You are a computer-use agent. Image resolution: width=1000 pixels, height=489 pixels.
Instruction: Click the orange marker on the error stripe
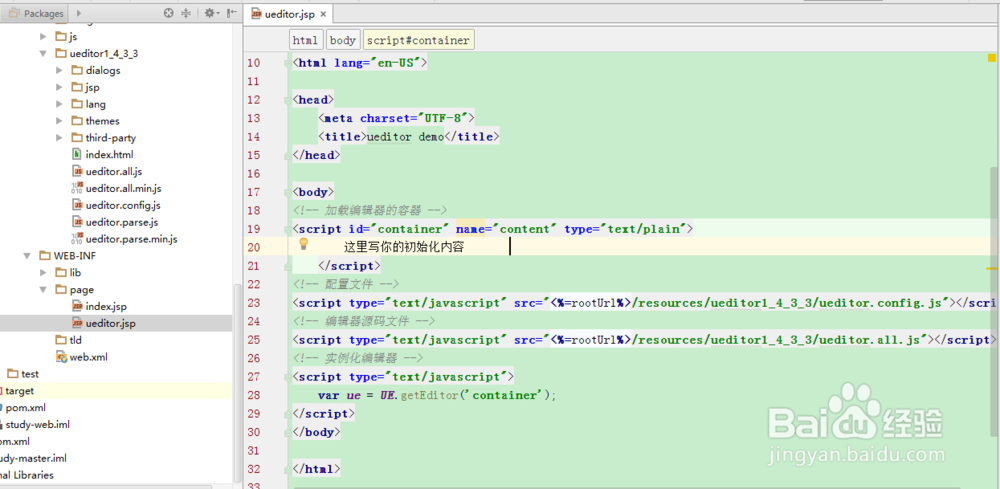[992, 269]
